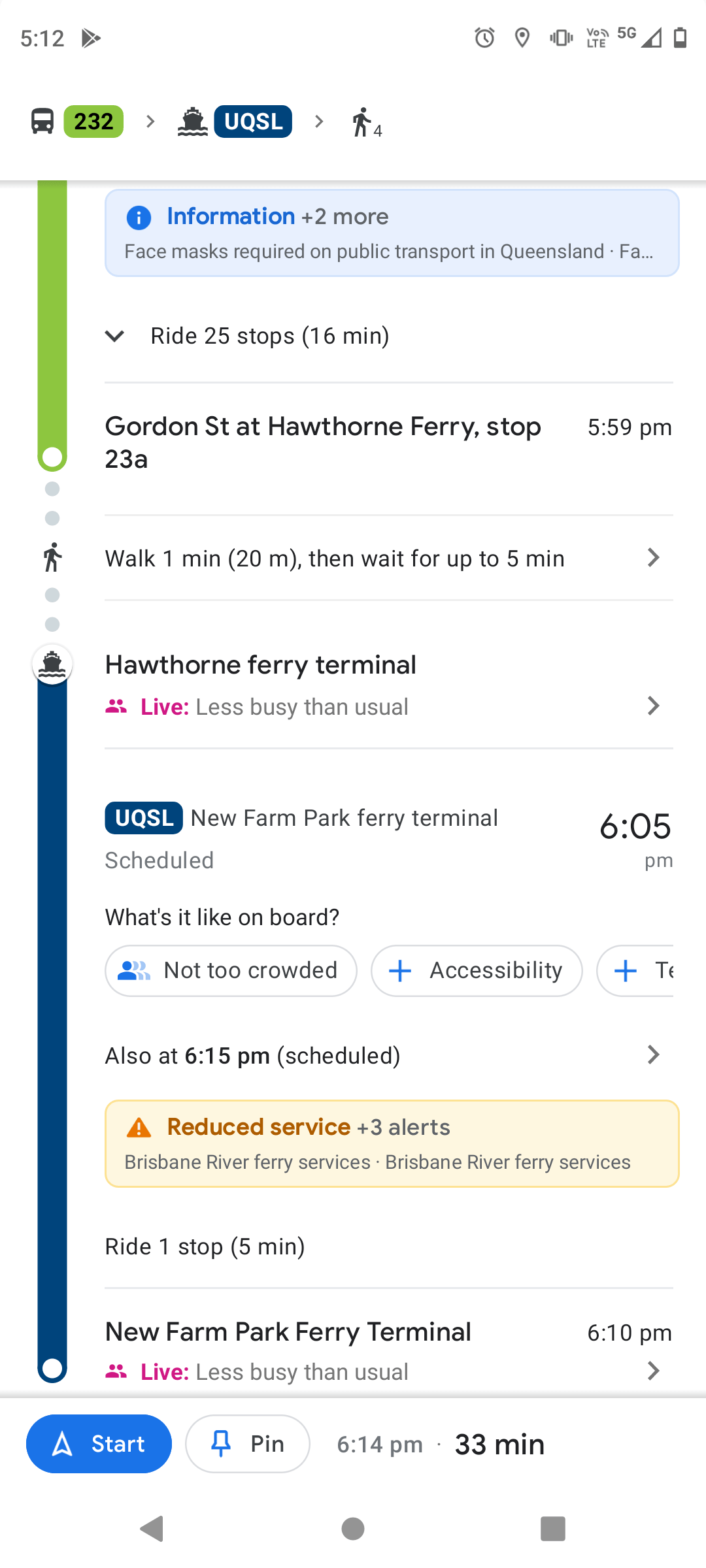Tap the UQSL route badge near New Farm Park
The width and height of the screenshot is (706, 1568).
tap(143, 817)
